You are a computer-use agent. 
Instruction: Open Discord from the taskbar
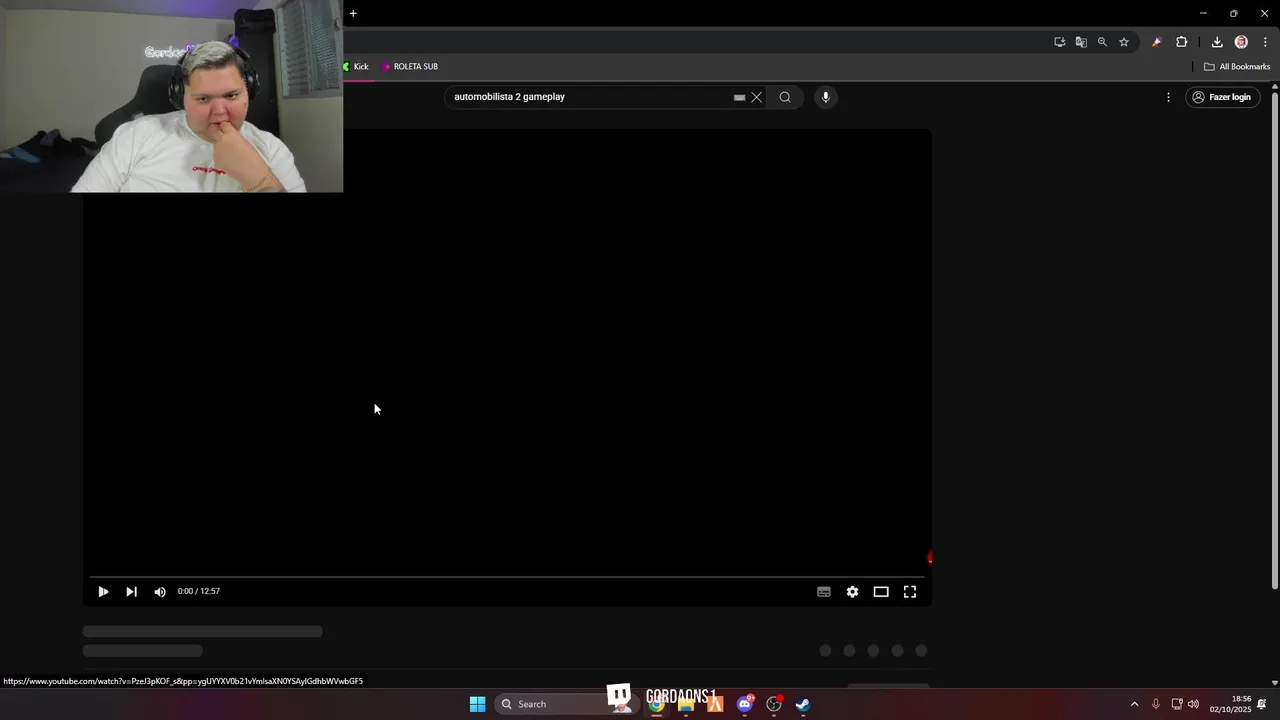tap(744, 705)
